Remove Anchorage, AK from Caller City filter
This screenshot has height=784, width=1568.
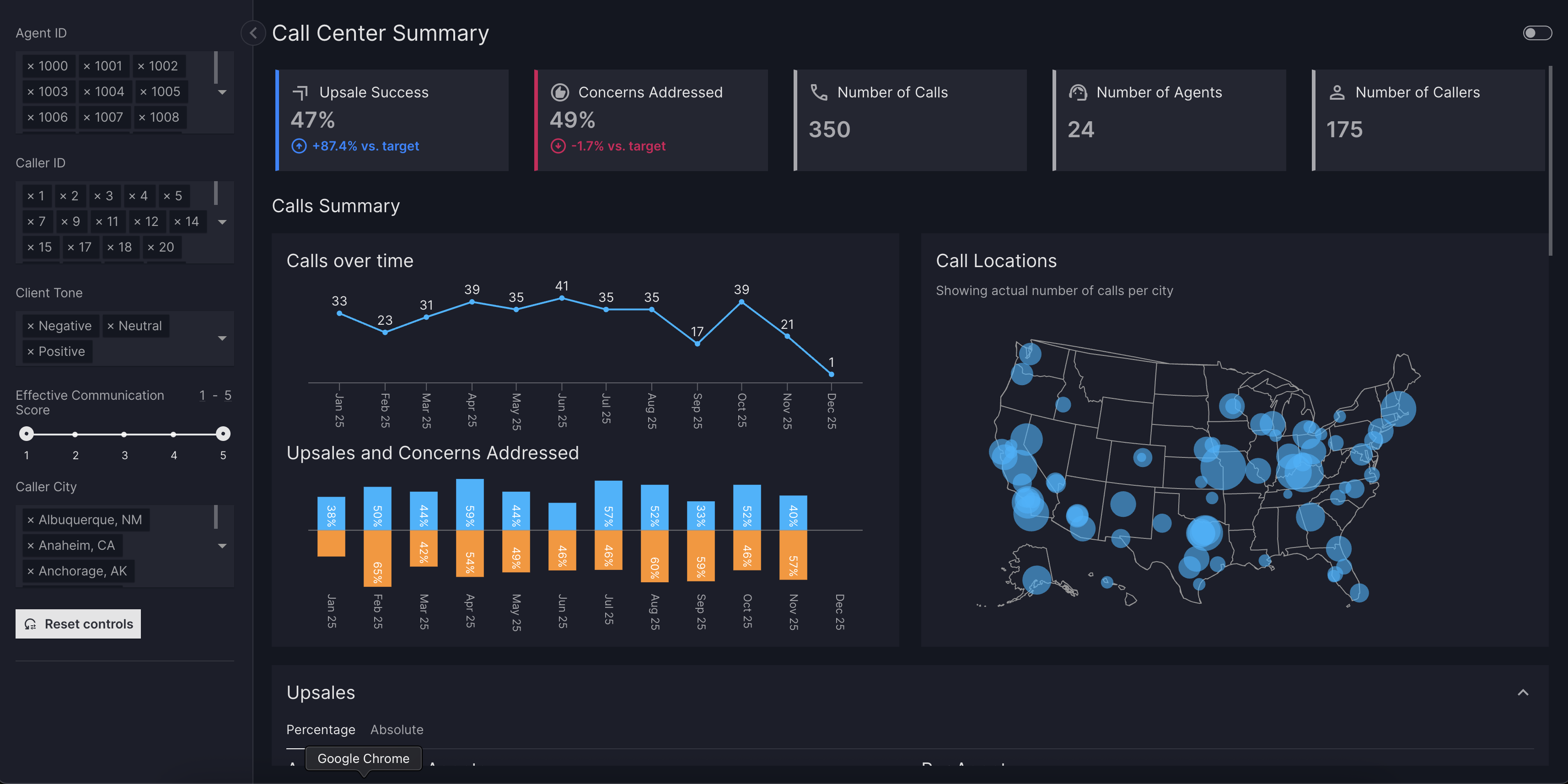tap(31, 571)
